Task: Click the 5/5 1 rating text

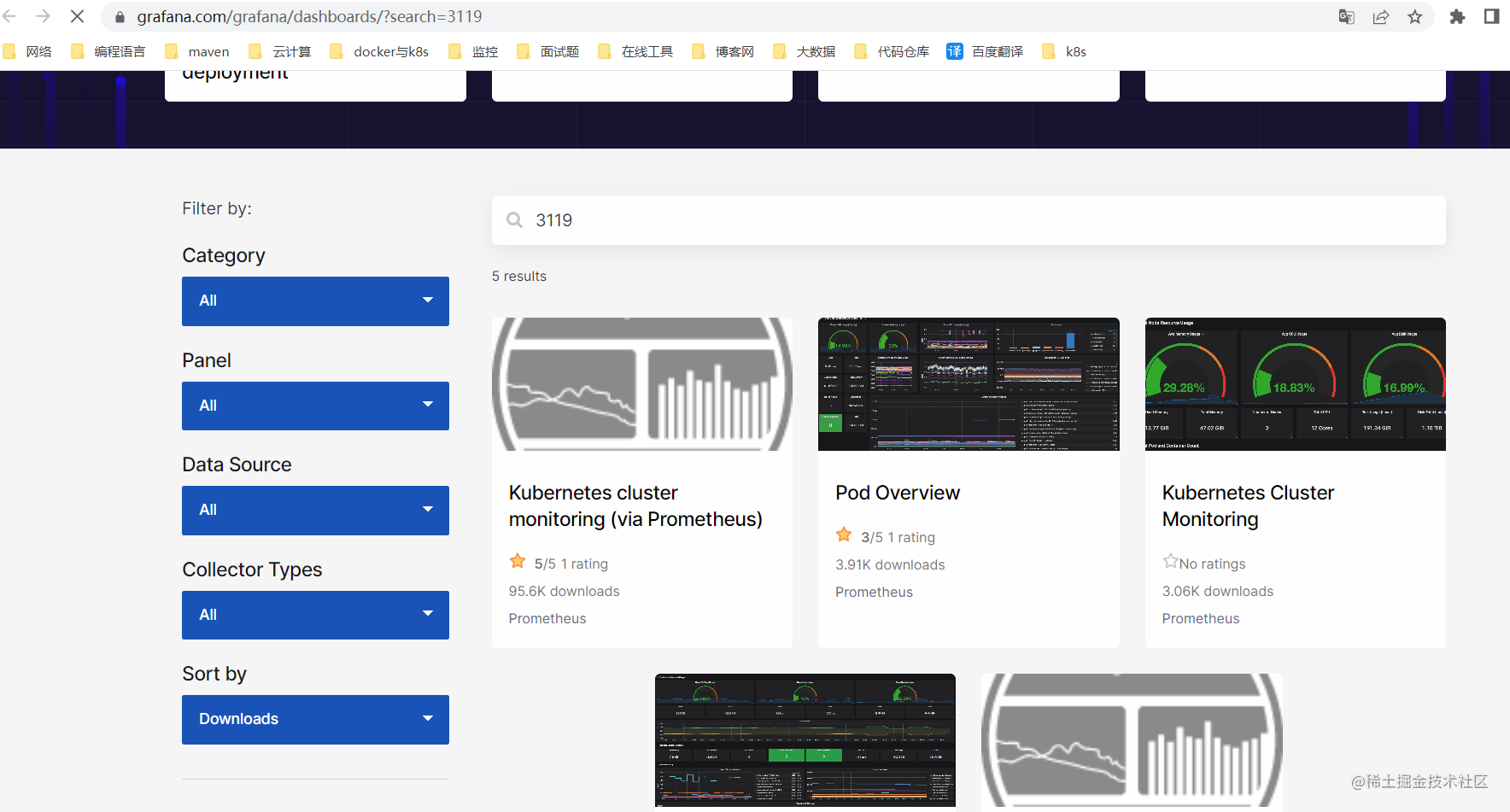Action: (571, 564)
